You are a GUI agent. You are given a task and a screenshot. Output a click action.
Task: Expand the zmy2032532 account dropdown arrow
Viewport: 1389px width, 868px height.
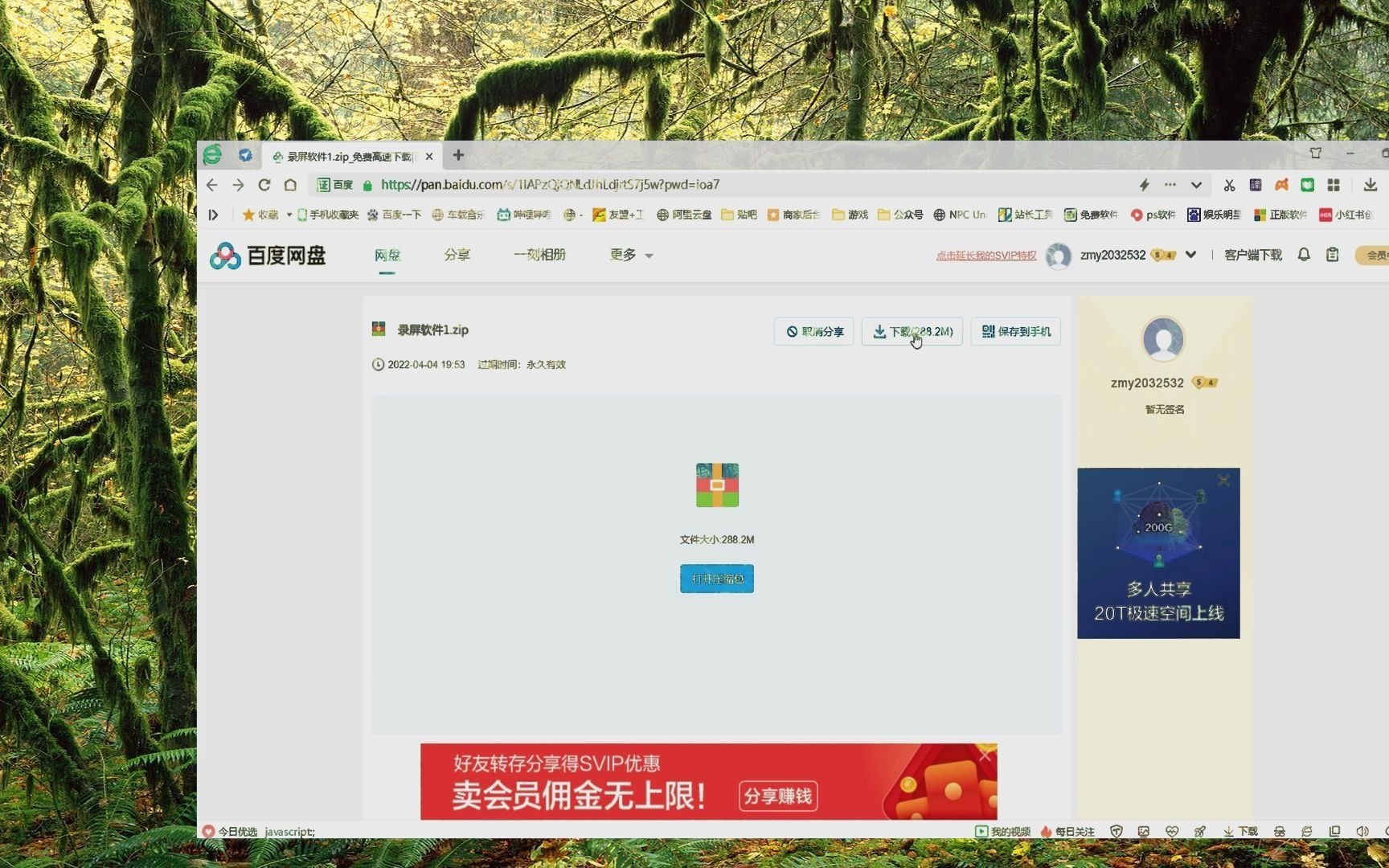(1190, 255)
